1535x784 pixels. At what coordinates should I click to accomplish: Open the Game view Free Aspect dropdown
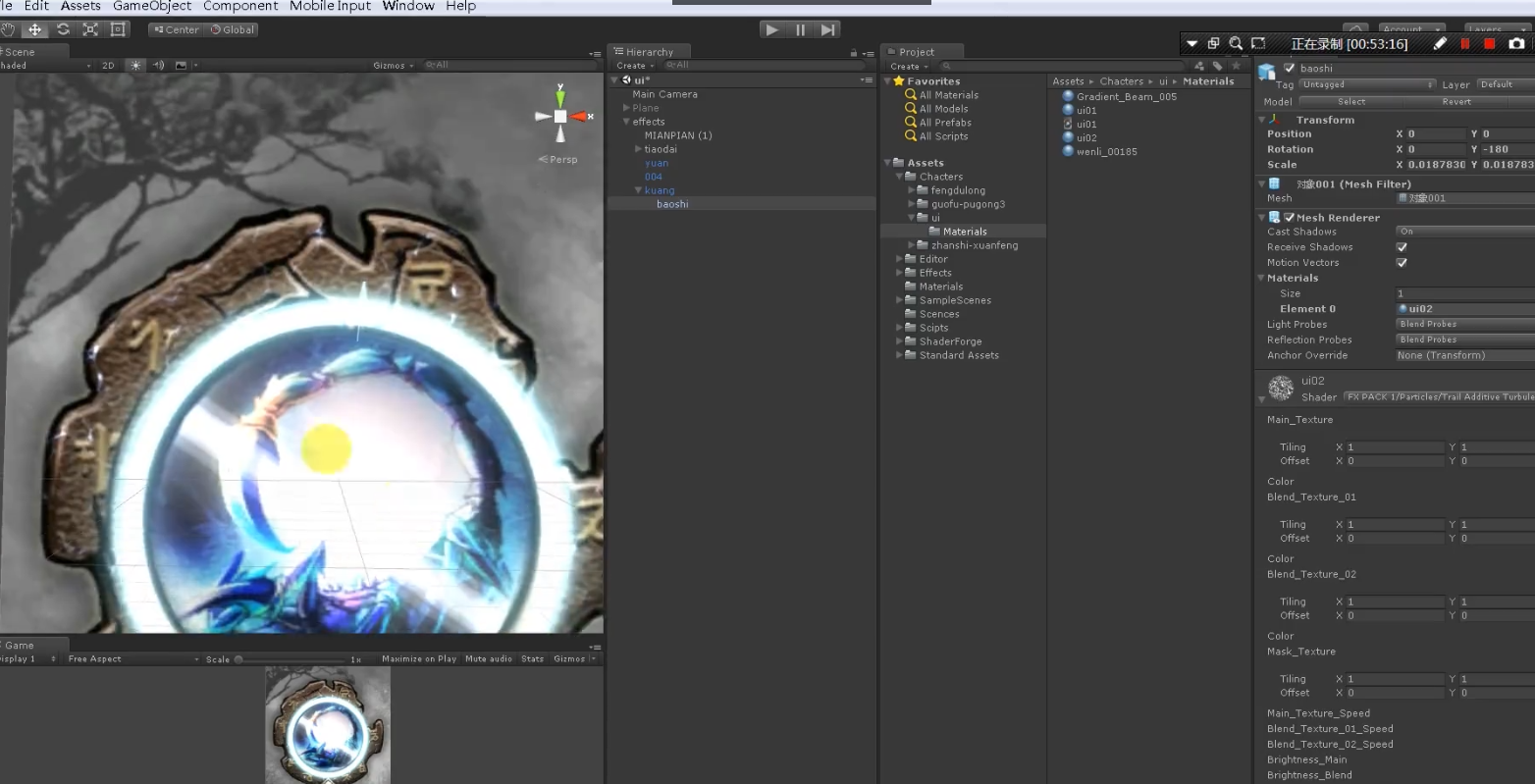click(x=132, y=659)
